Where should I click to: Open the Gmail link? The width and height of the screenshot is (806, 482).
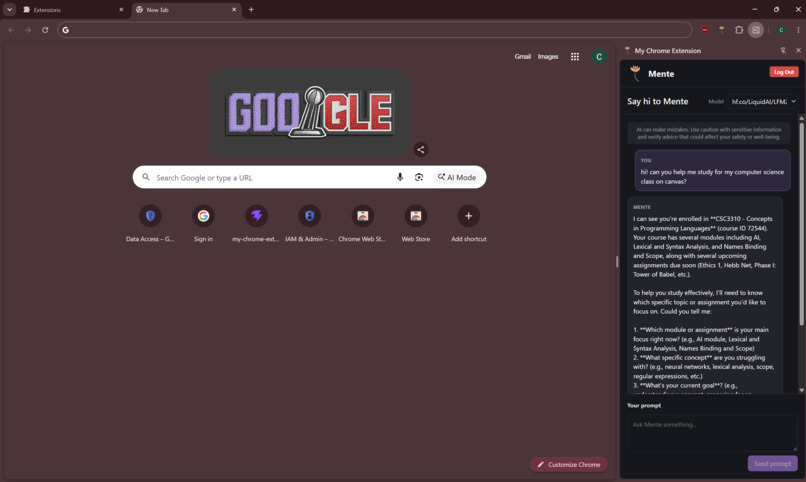click(x=522, y=57)
